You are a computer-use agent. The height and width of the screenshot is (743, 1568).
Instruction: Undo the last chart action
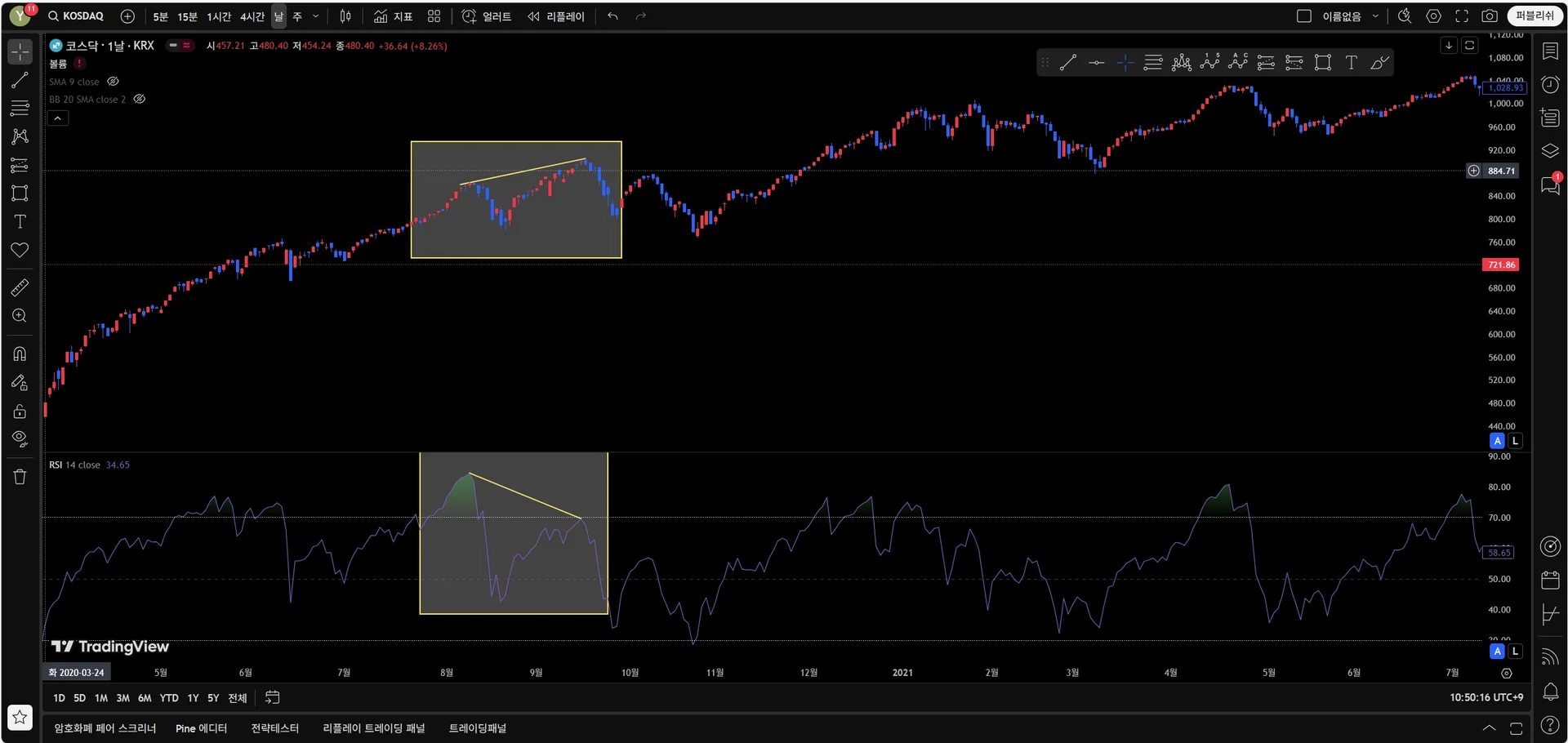[x=612, y=16]
